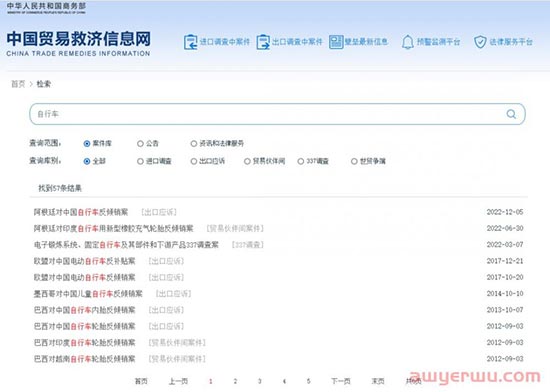This screenshot has height=392, width=550.
Task: Click [贸易伙伴间案件] tag on 巴西对越南 row
Action: 177,359
